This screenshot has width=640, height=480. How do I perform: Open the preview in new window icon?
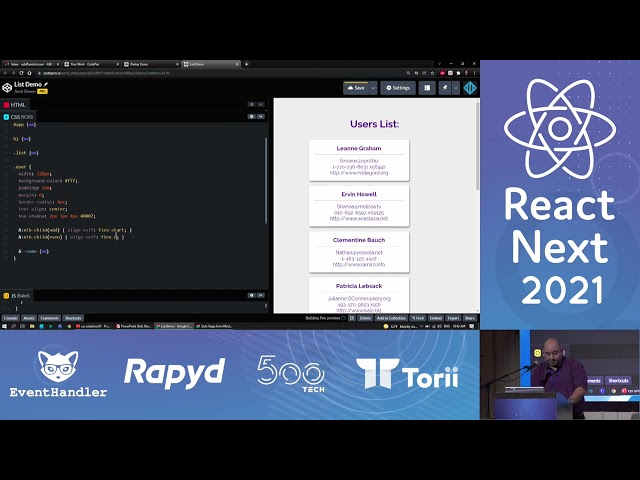click(351, 318)
